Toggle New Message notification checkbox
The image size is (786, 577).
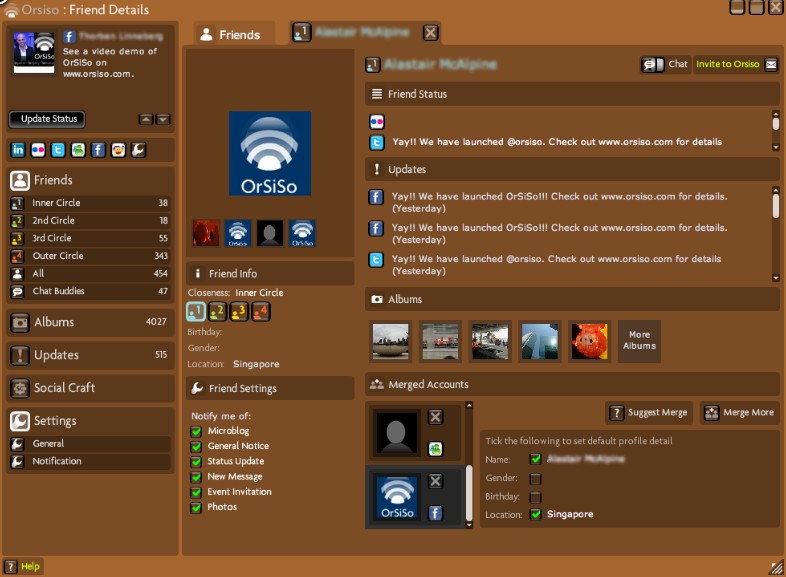[x=196, y=477]
